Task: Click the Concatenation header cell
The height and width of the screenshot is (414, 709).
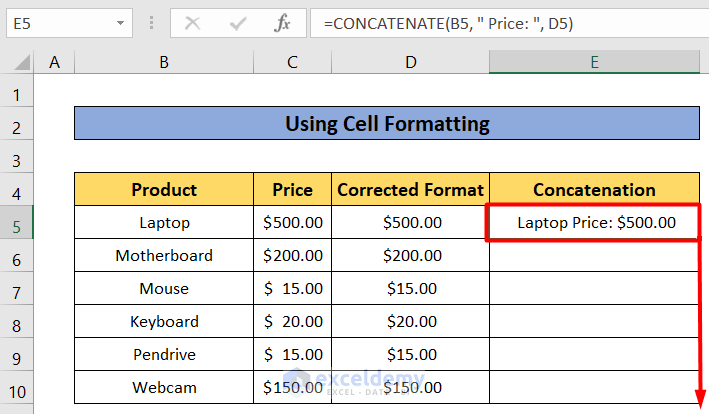Action: tap(594, 190)
